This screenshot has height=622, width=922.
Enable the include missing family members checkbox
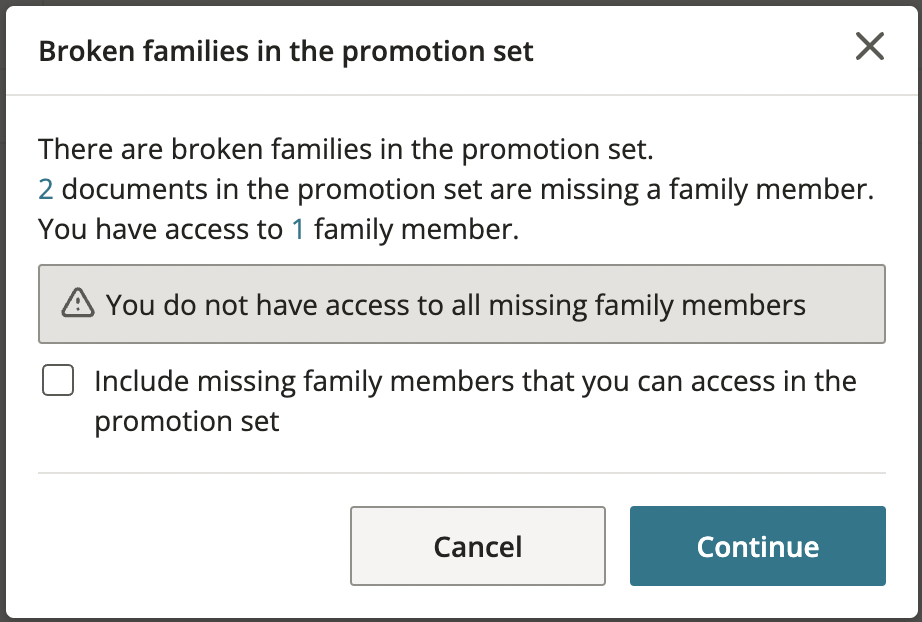[x=58, y=380]
